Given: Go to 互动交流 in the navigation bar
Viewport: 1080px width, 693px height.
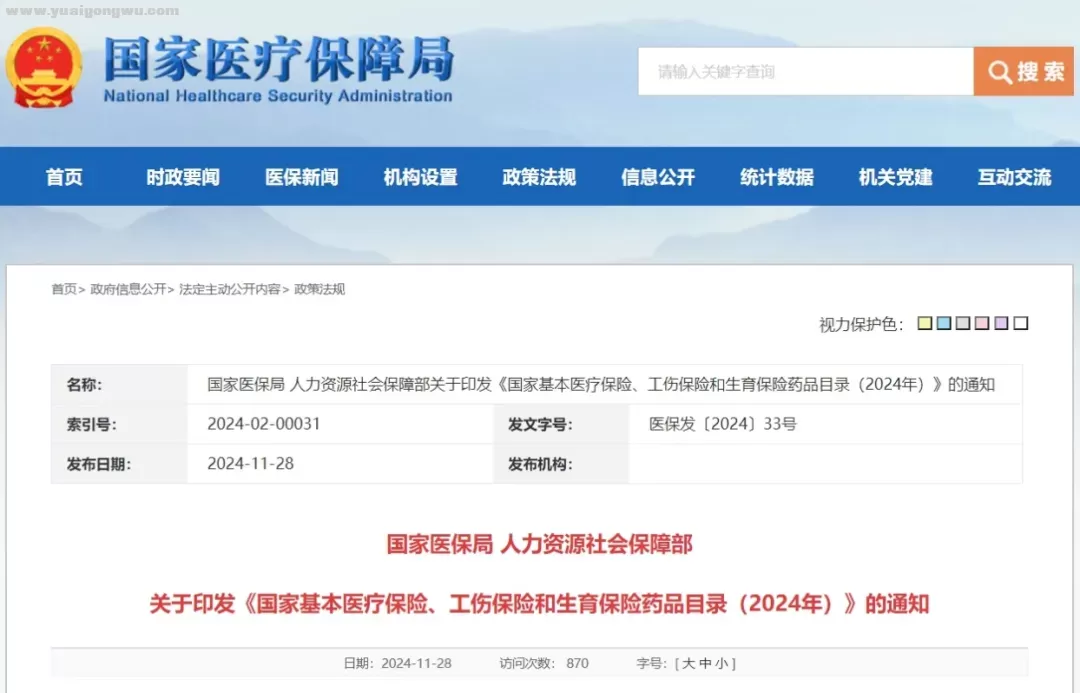Looking at the screenshot, I should [x=1015, y=177].
